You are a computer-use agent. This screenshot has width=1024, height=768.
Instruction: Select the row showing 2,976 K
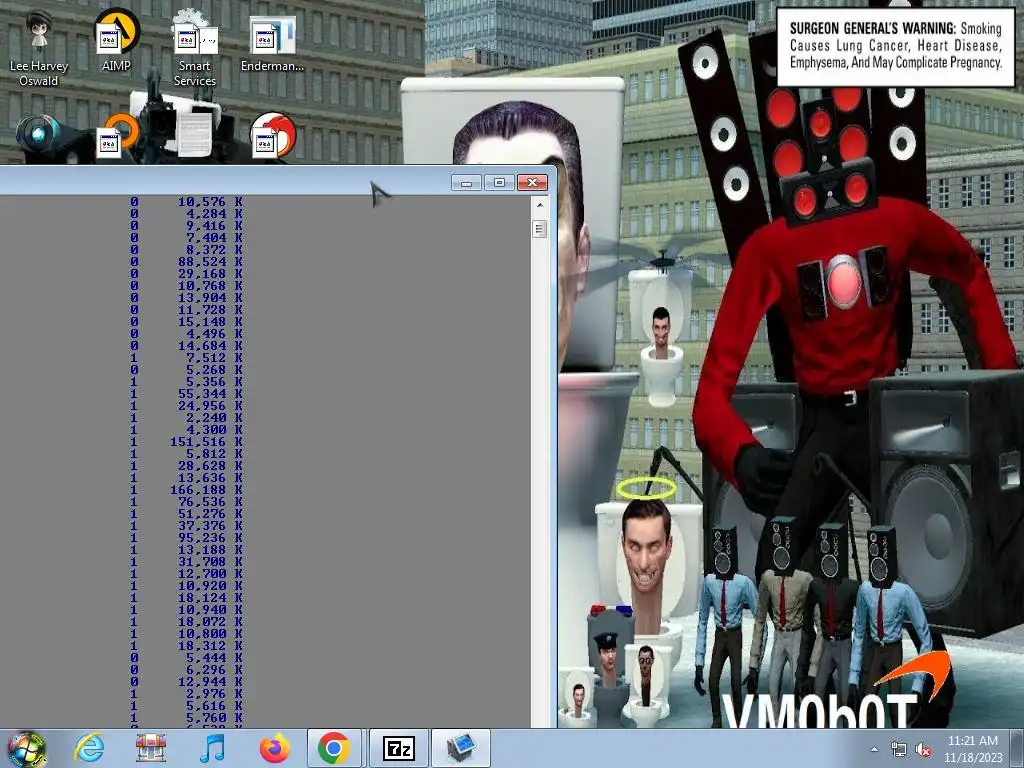(186, 694)
